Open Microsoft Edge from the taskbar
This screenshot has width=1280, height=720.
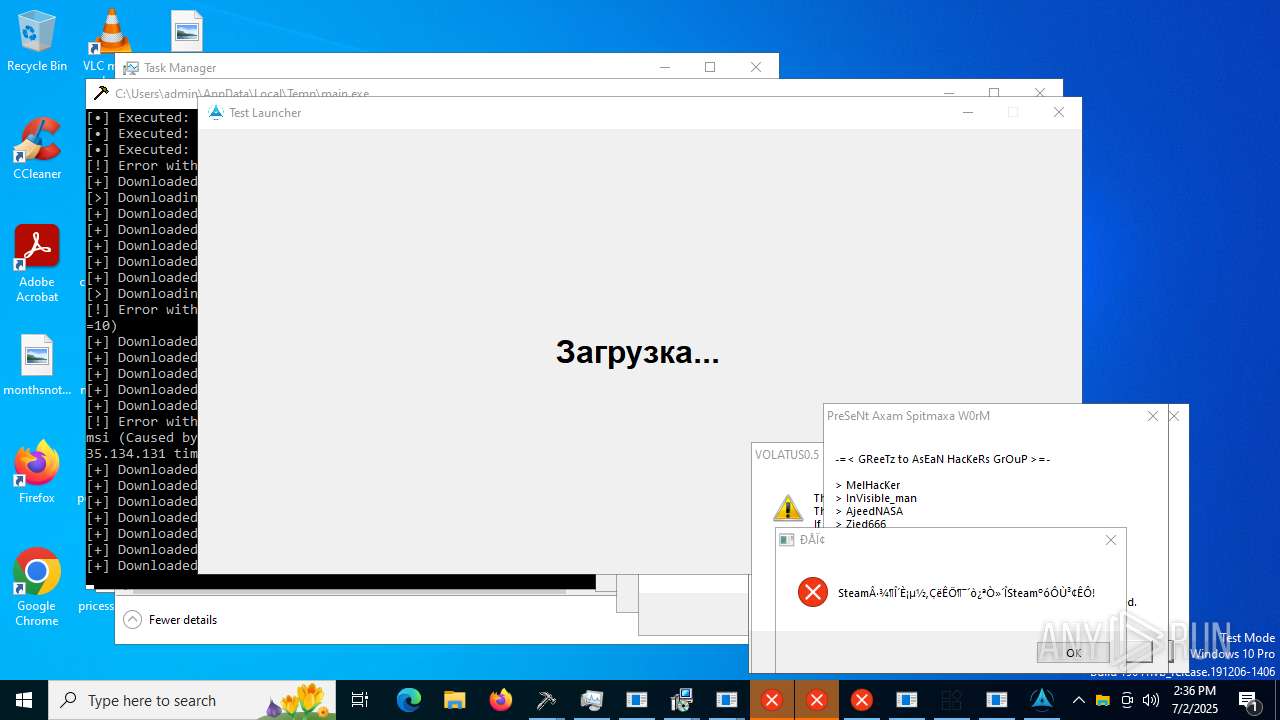pyautogui.click(x=408, y=700)
